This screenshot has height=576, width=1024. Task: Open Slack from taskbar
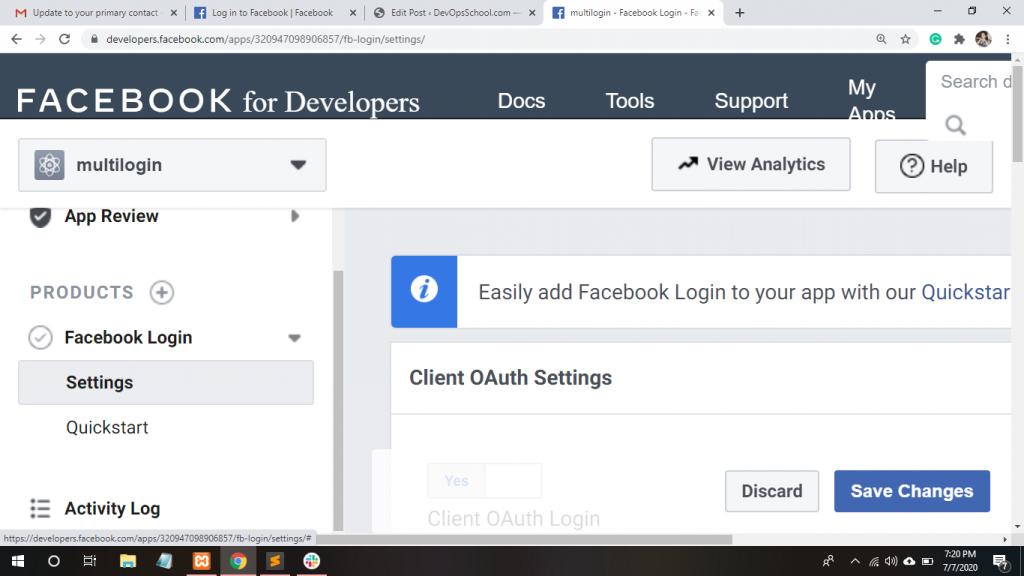312,561
